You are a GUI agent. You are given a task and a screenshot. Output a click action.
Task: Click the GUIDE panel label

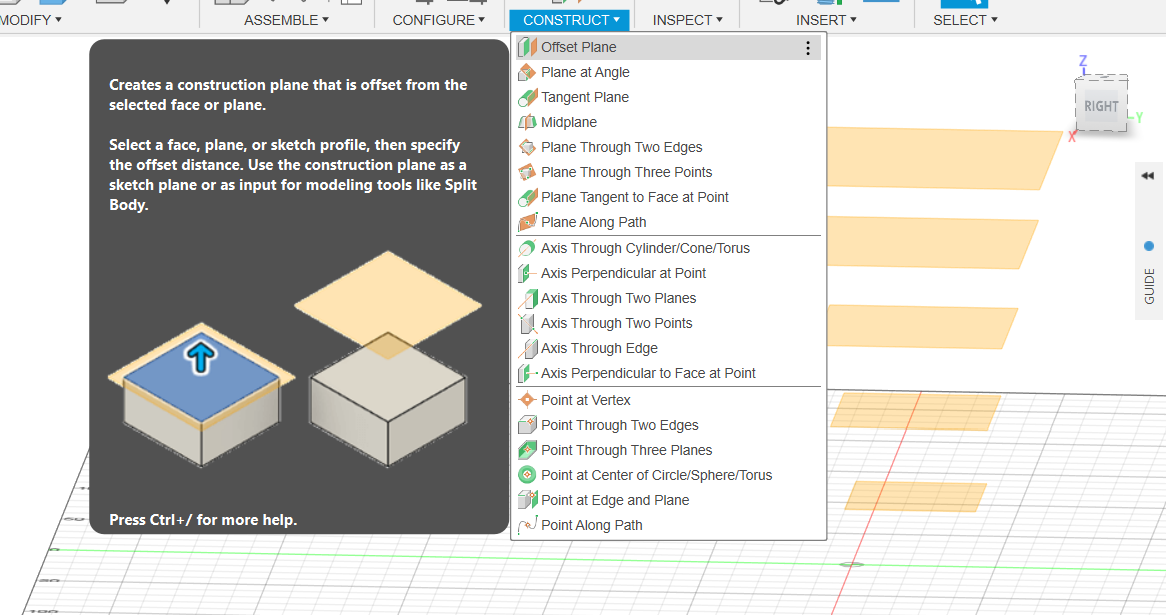[1150, 286]
